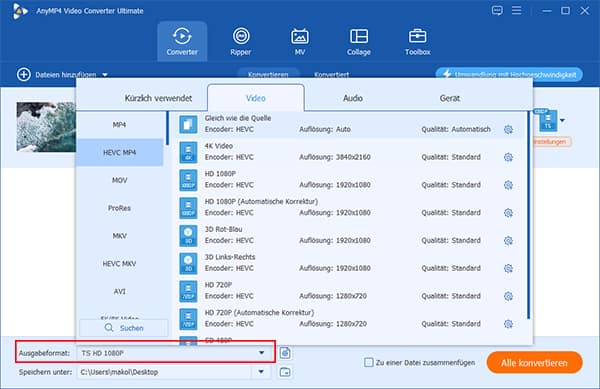Click the HD 1080P preset icon
Image resolution: width=600 pixels, height=389 pixels.
point(188,180)
